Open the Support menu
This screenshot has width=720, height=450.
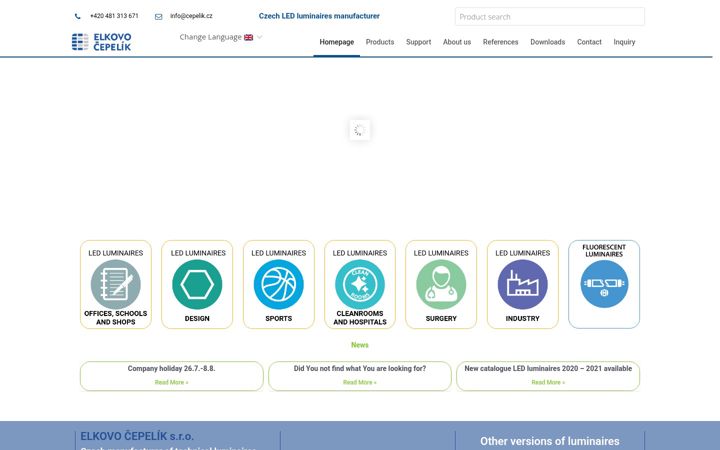pos(418,42)
